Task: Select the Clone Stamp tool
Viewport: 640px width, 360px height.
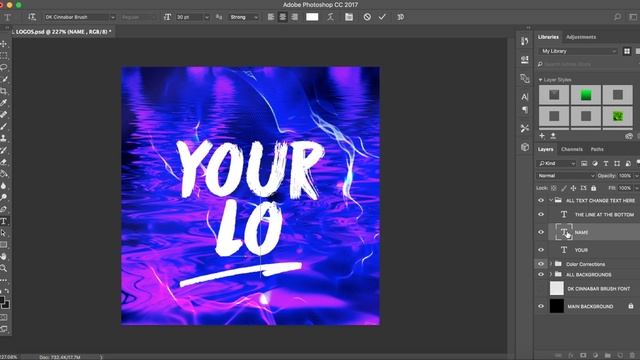Action: (x=4, y=138)
